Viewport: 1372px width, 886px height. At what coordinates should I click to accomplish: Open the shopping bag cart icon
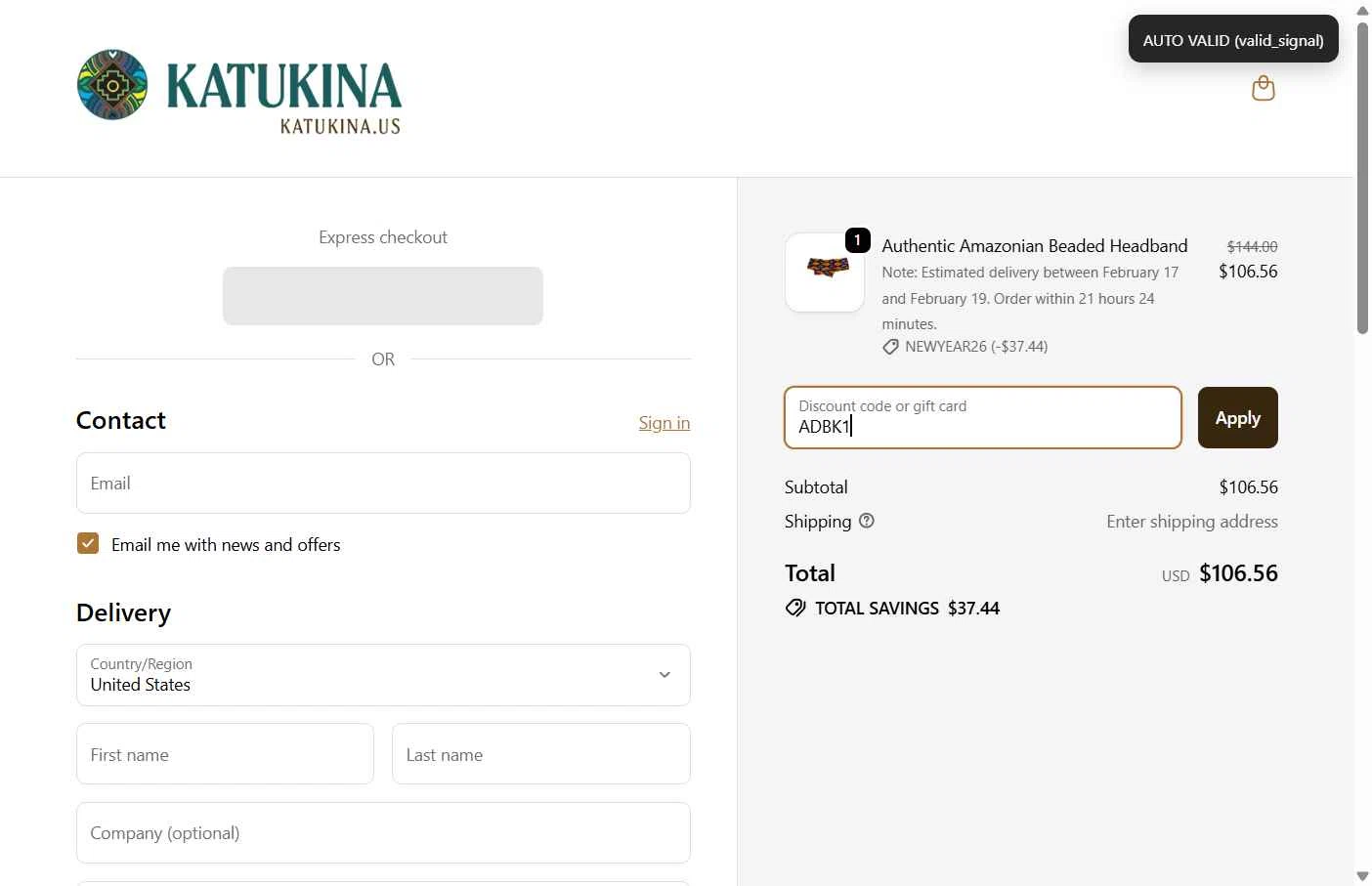[x=1264, y=88]
